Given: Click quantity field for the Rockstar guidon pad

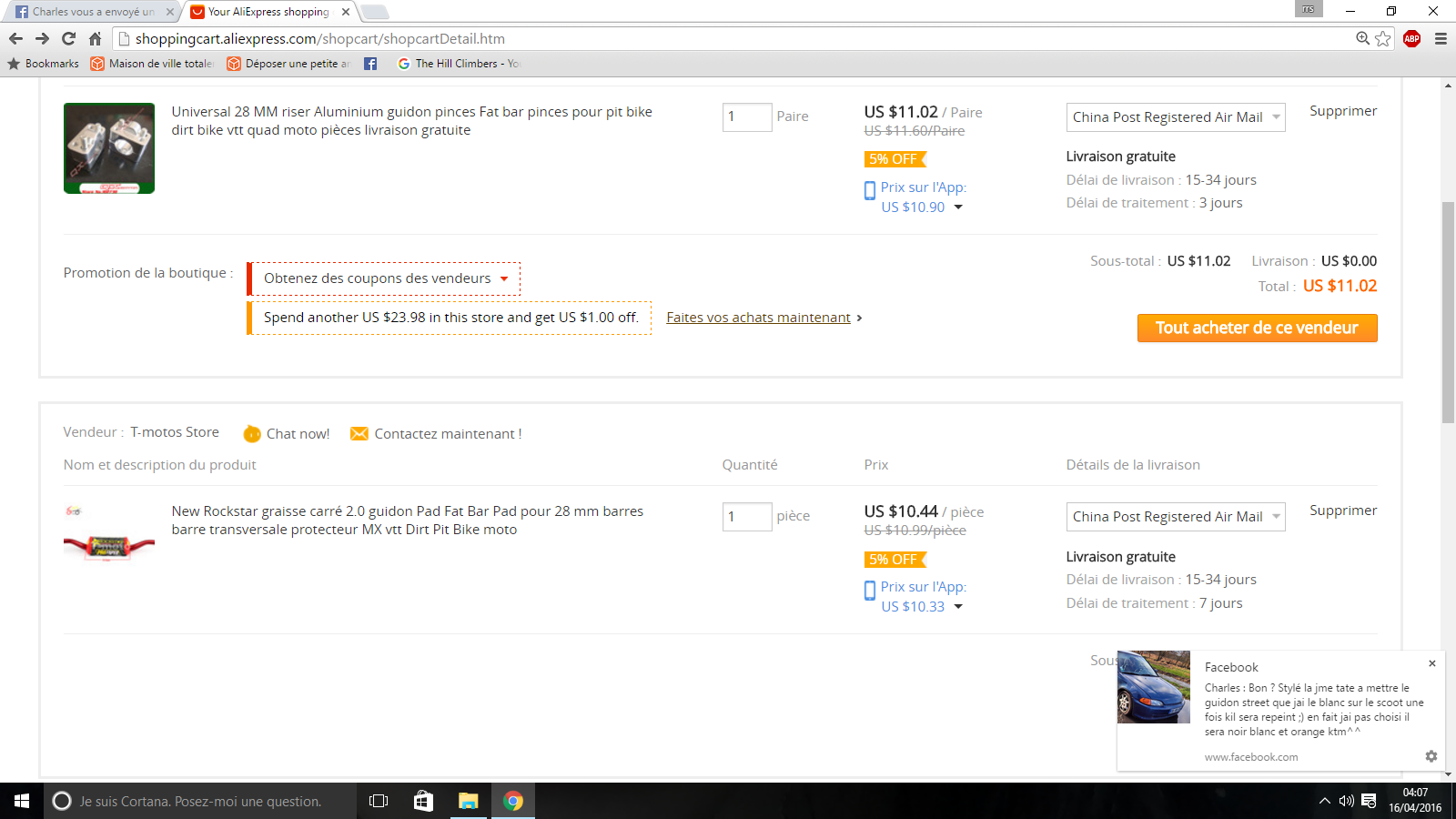Looking at the screenshot, I should 747,517.
